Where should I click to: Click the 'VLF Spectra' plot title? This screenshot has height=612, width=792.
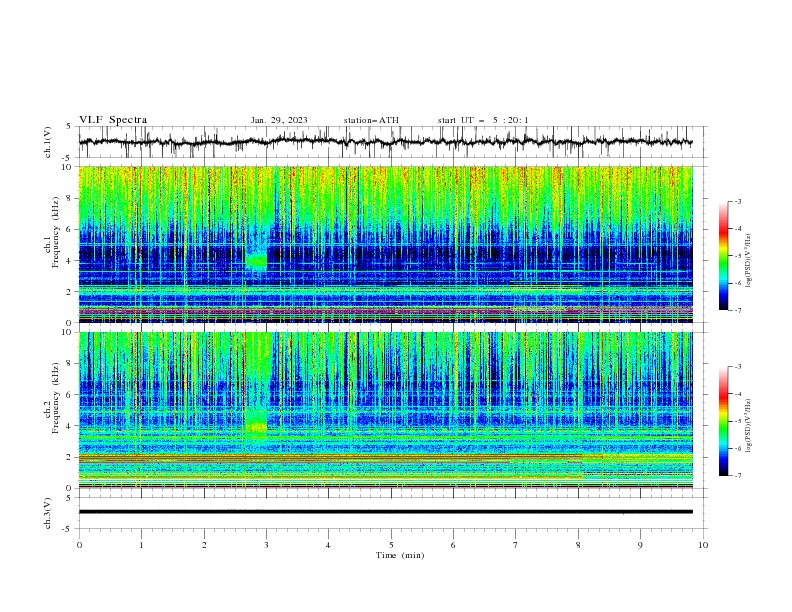113,120
